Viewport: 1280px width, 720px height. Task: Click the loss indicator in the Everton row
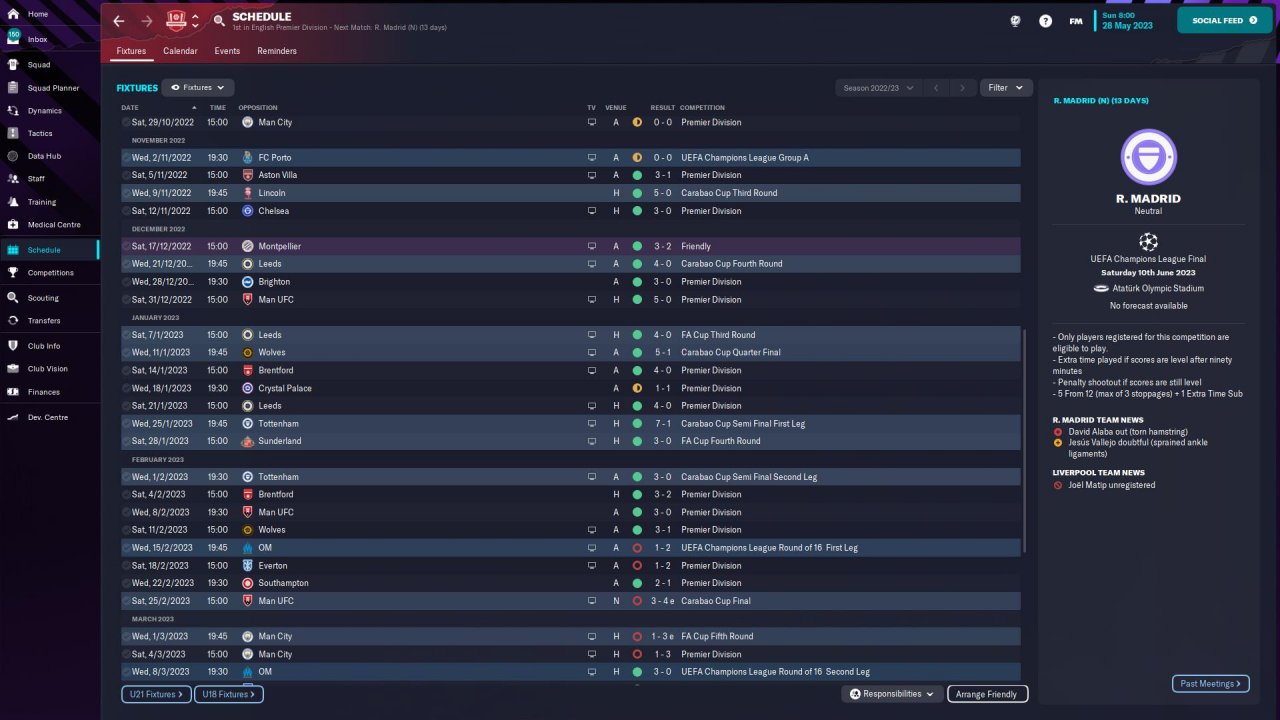(x=637, y=566)
